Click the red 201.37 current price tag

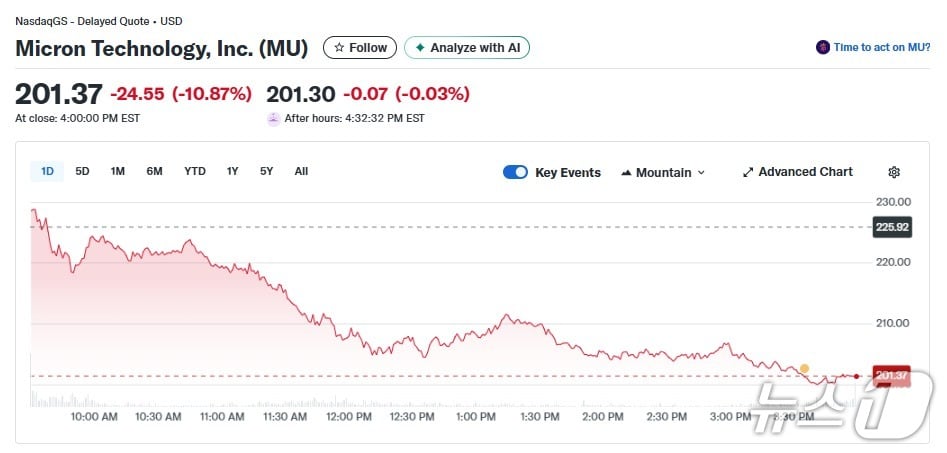click(x=891, y=375)
